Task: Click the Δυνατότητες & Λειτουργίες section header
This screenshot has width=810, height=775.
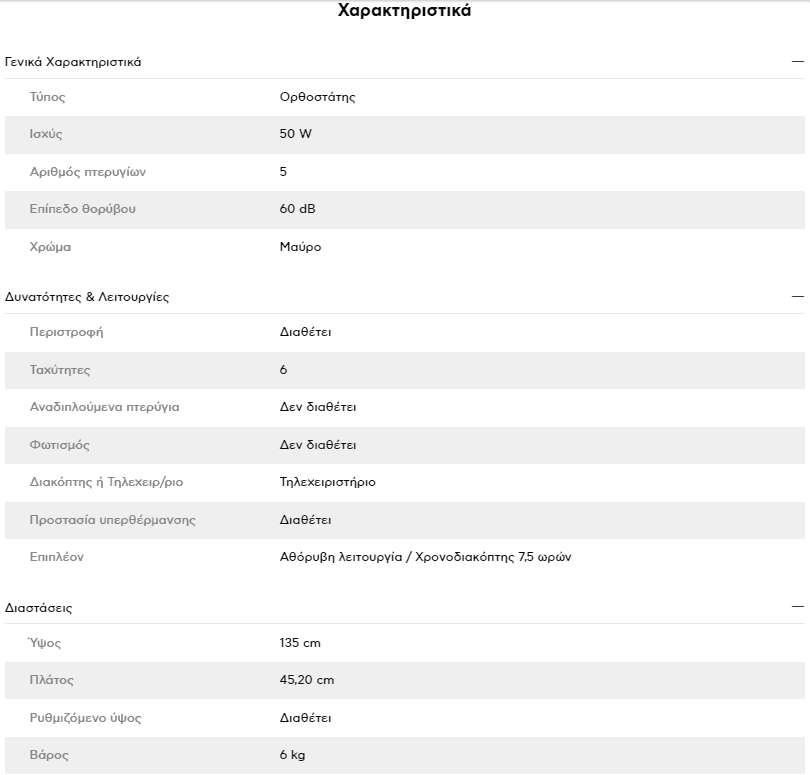Action: click(87, 297)
